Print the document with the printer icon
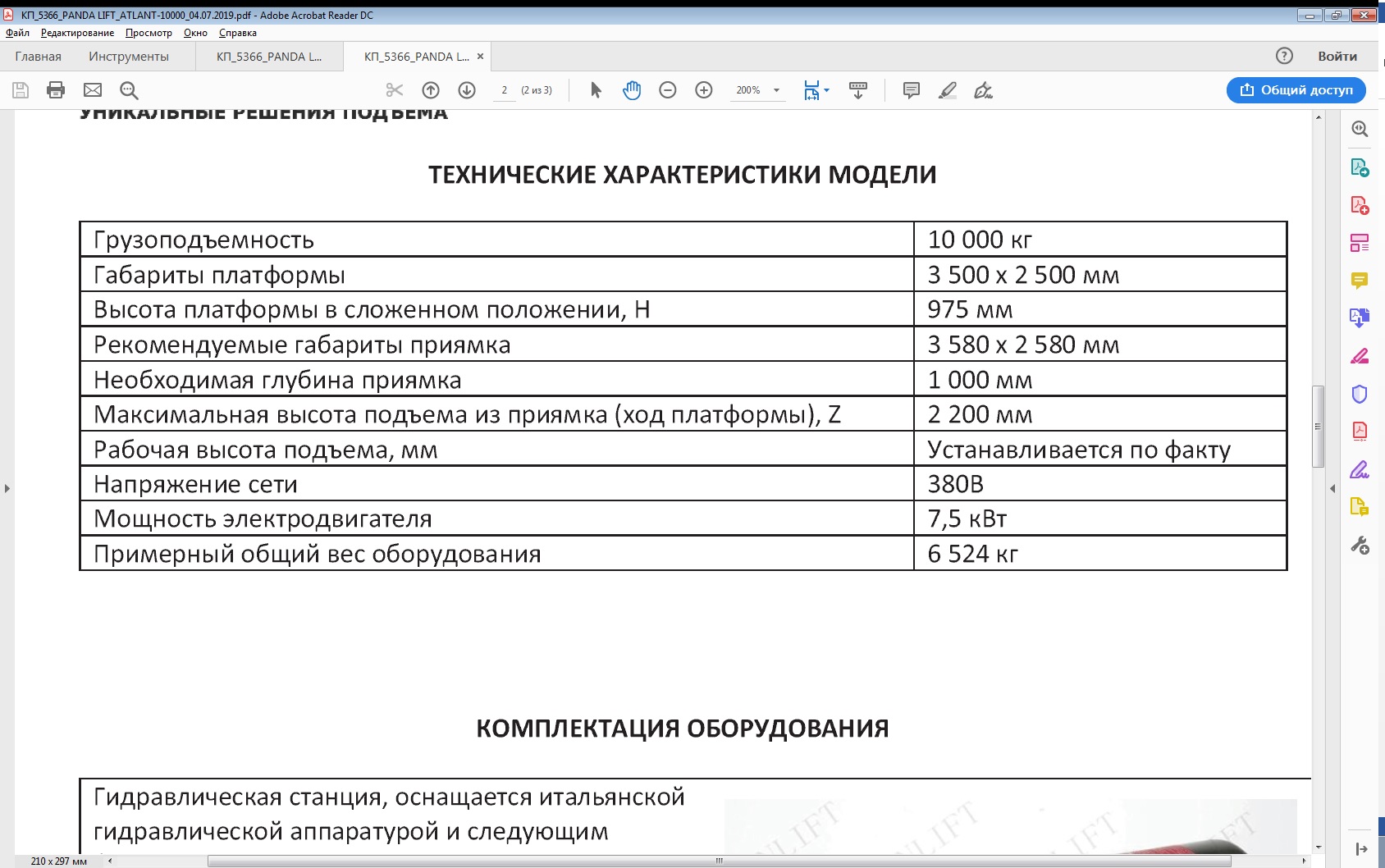Image resolution: width=1385 pixels, height=868 pixels. tap(56, 90)
